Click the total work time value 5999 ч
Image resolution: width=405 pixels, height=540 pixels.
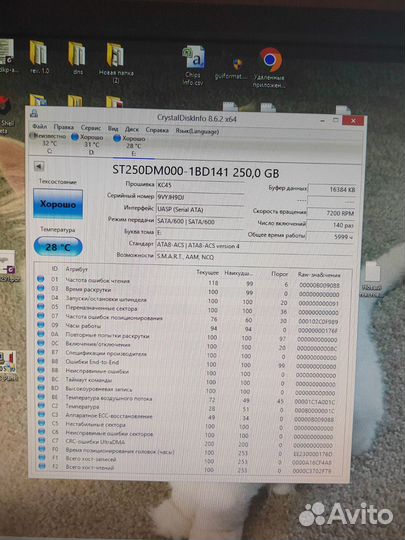pyautogui.click(x=330, y=237)
